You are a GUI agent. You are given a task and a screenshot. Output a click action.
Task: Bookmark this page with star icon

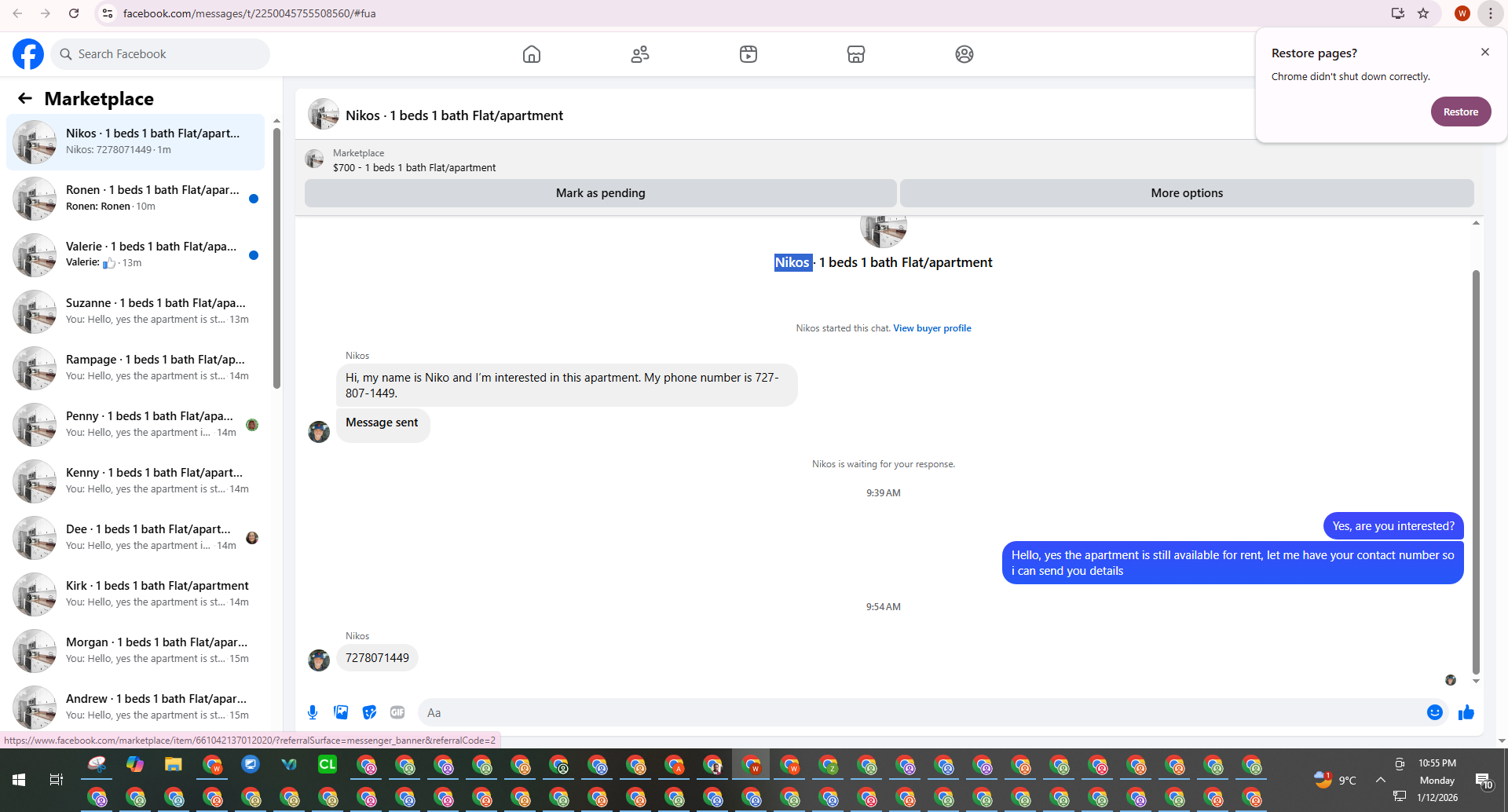(x=1423, y=13)
